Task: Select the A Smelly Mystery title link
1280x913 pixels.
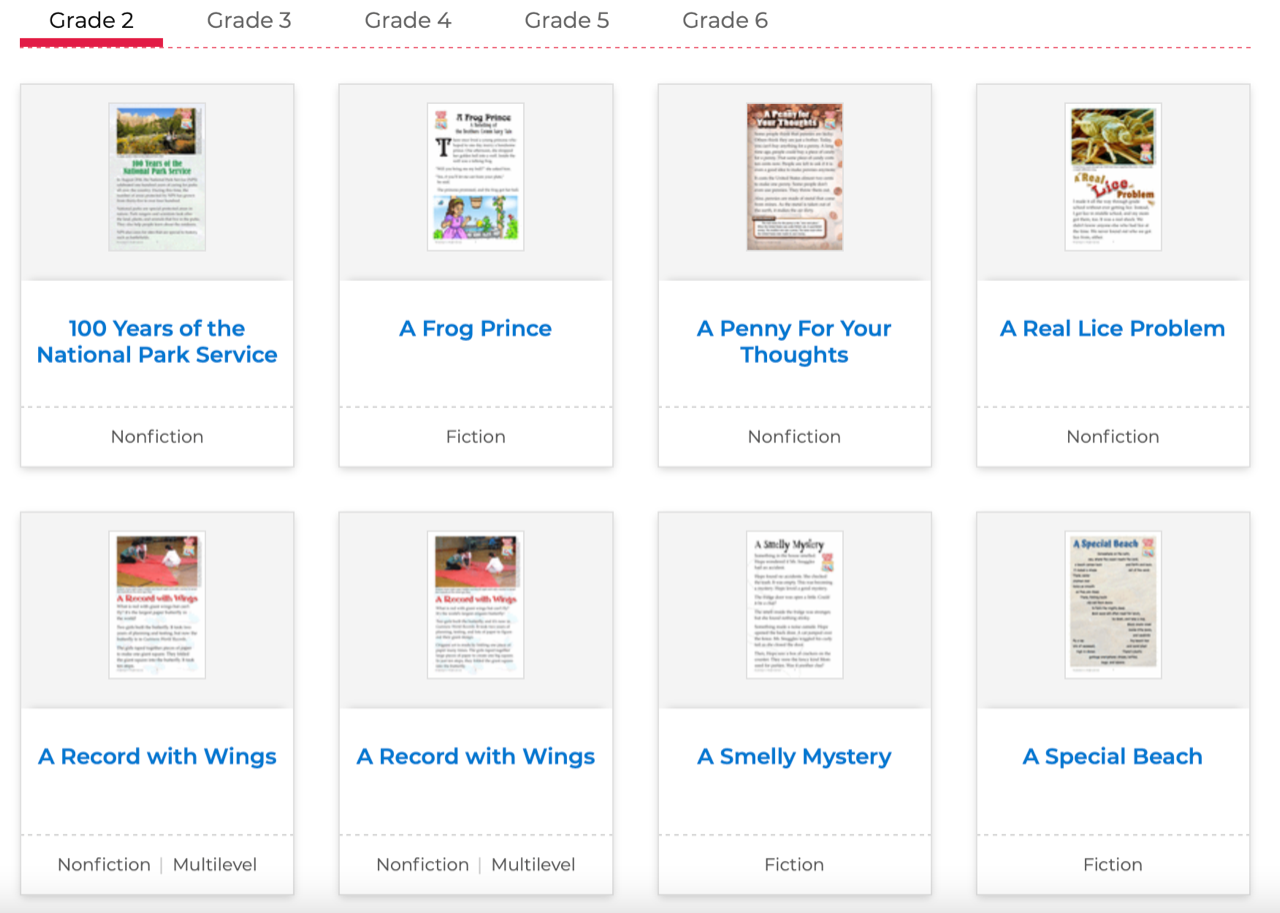Action: 794,757
